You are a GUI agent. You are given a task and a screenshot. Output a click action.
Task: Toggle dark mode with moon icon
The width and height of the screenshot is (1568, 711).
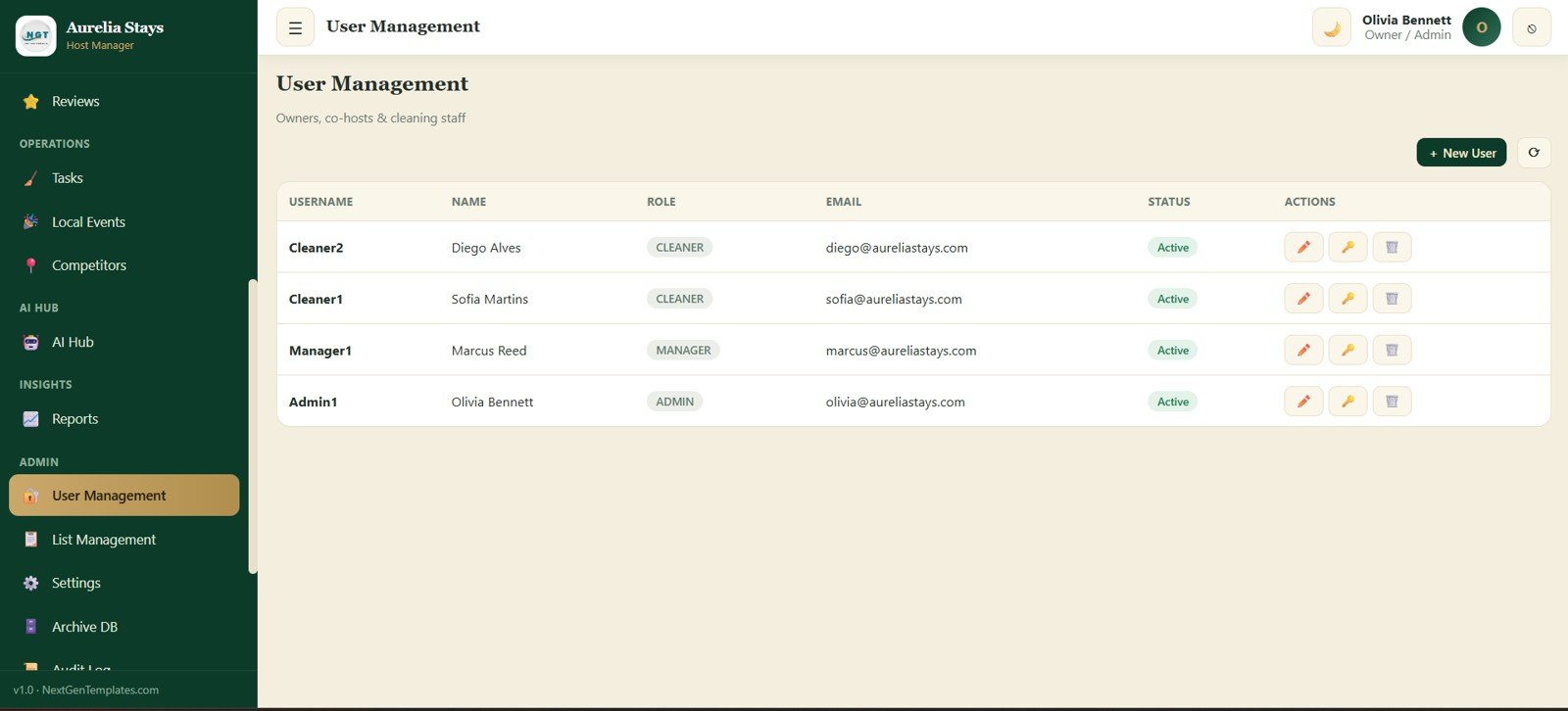(1332, 27)
